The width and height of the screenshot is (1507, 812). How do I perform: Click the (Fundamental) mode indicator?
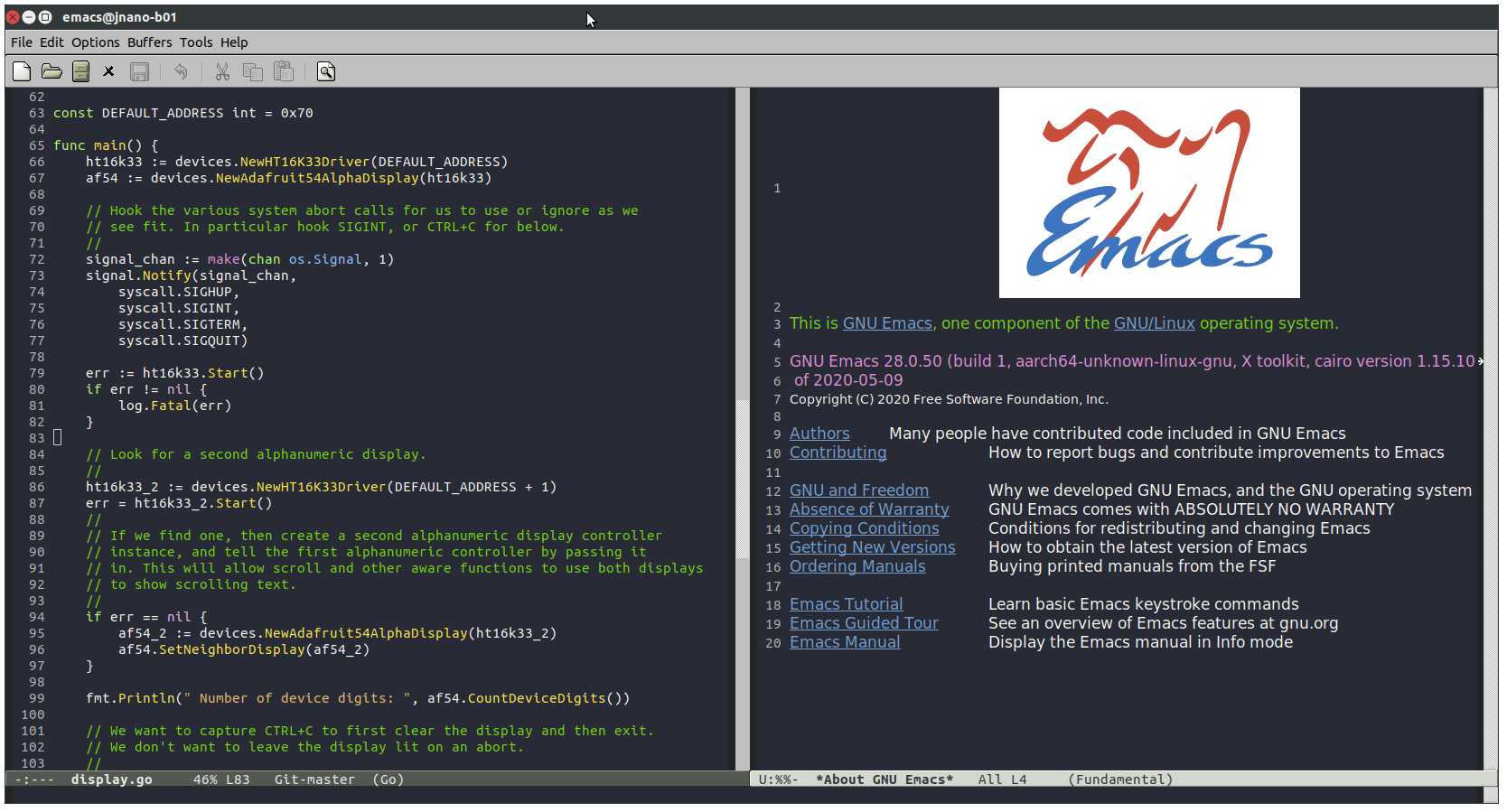pos(1120,779)
